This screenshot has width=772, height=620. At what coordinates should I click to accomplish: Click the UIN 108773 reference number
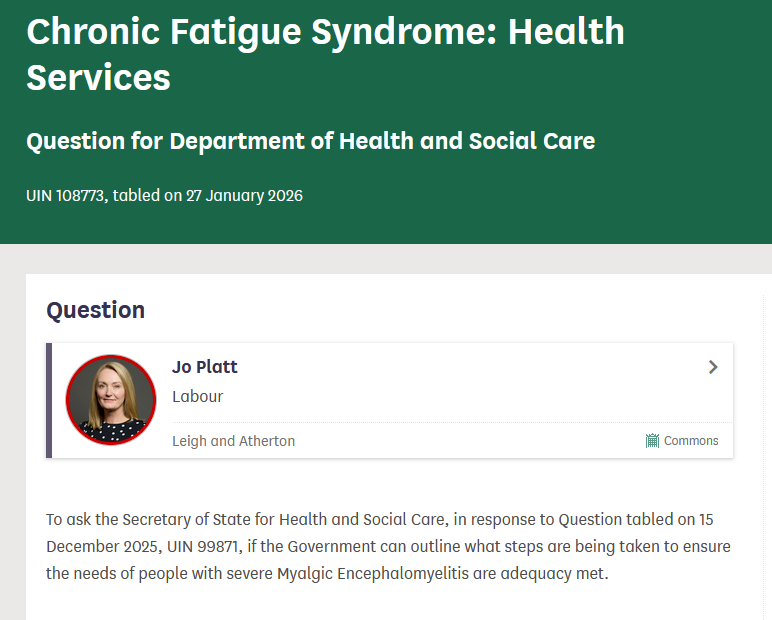tap(67, 195)
